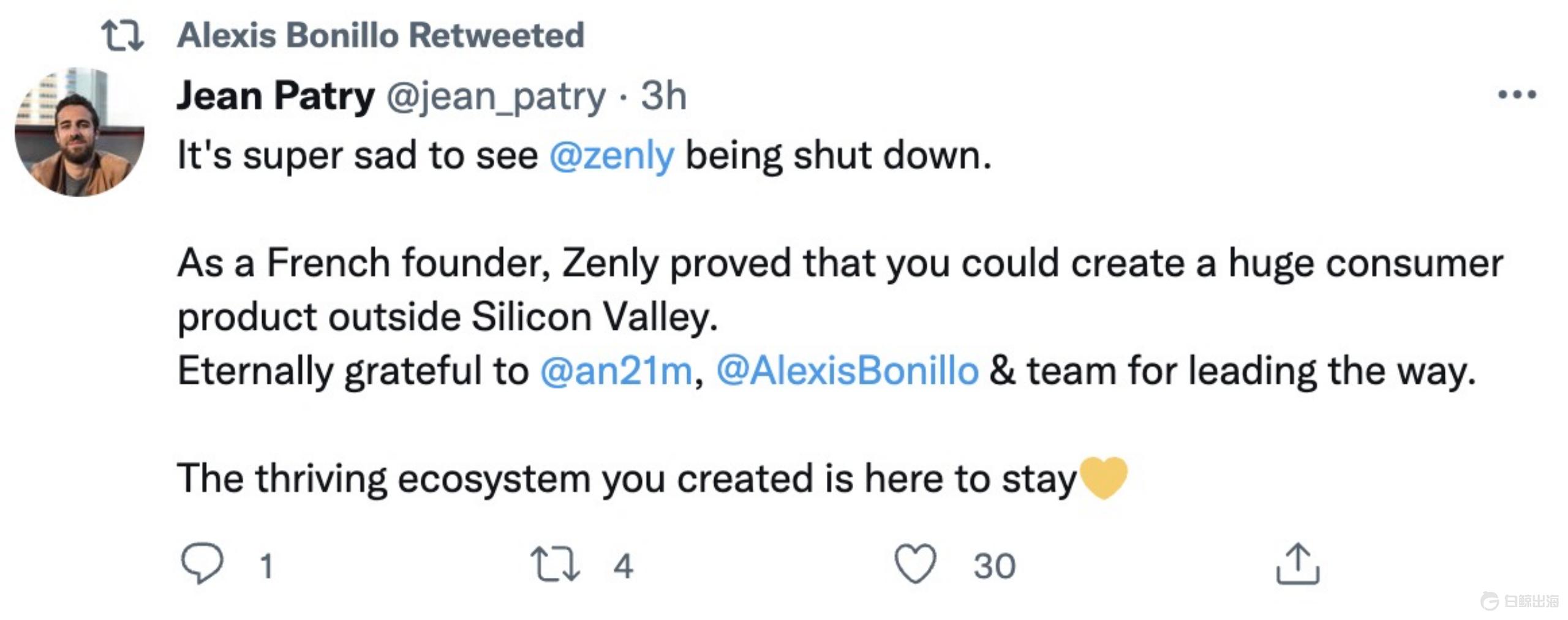The width and height of the screenshot is (1568, 620).
Task: Open the @zenly mention link
Action: (611, 155)
